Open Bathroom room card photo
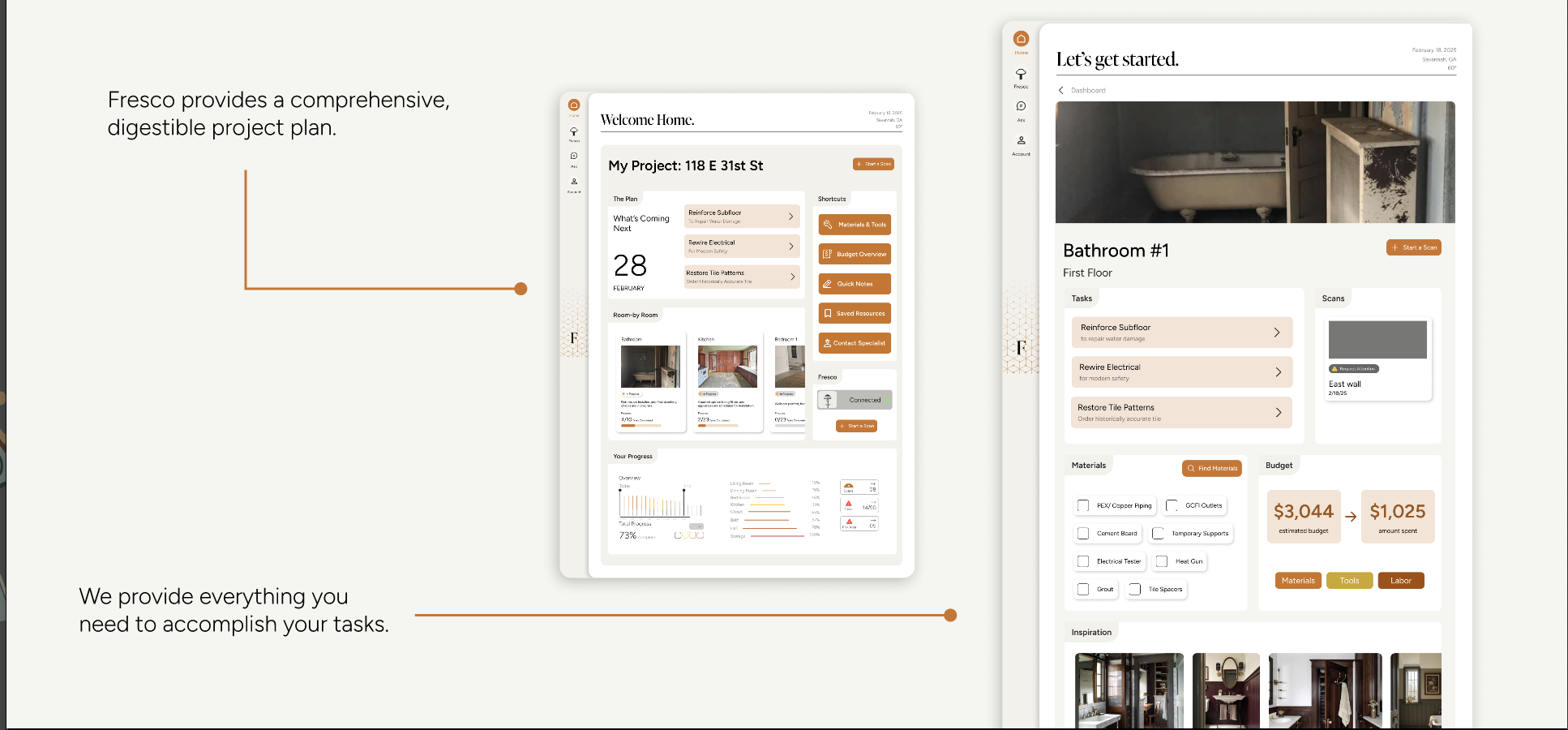The height and width of the screenshot is (730, 1568). 650,367
